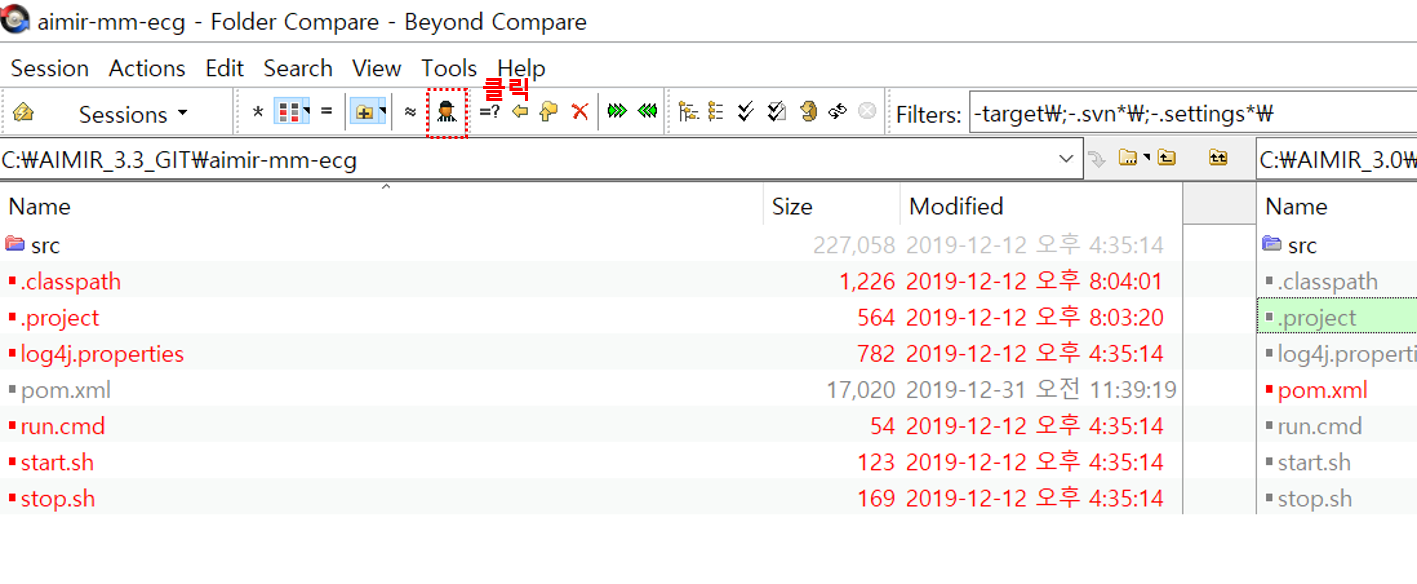1417x584 pixels.
Task: Select the src folder in left pane
Action: click(x=33, y=245)
